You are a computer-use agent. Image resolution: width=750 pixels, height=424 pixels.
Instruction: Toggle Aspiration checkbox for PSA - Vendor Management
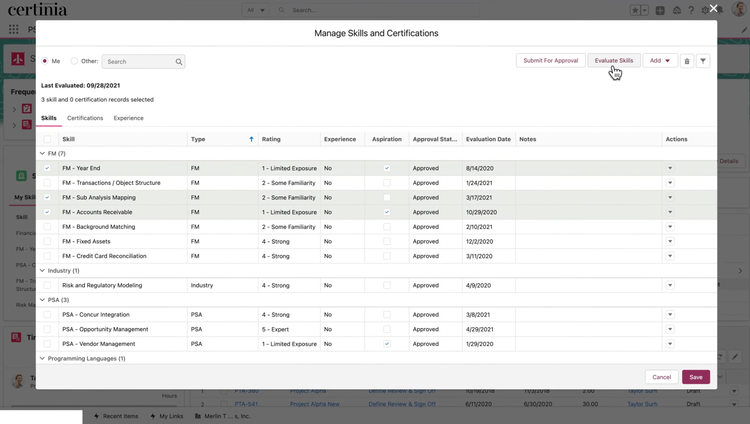click(x=387, y=344)
